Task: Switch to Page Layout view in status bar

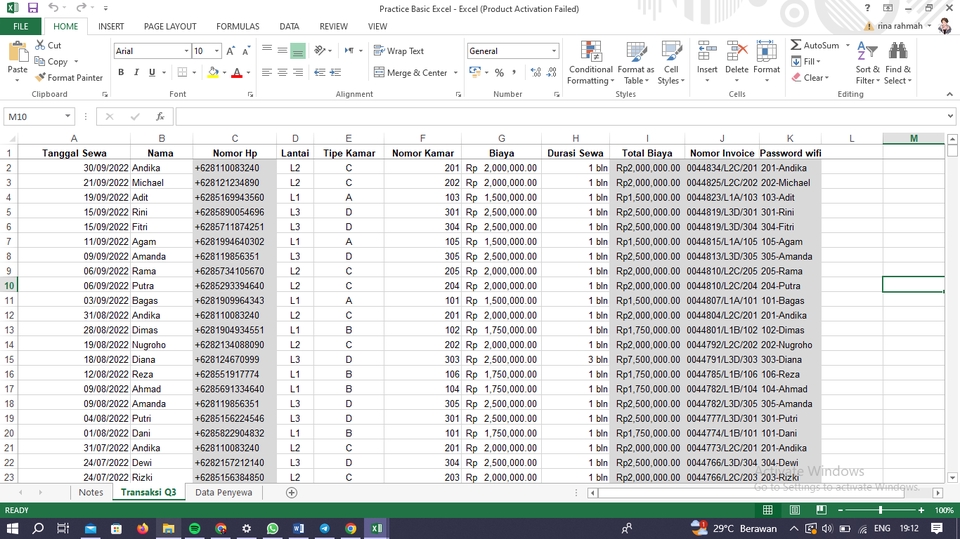Action: pyautogui.click(x=795, y=510)
